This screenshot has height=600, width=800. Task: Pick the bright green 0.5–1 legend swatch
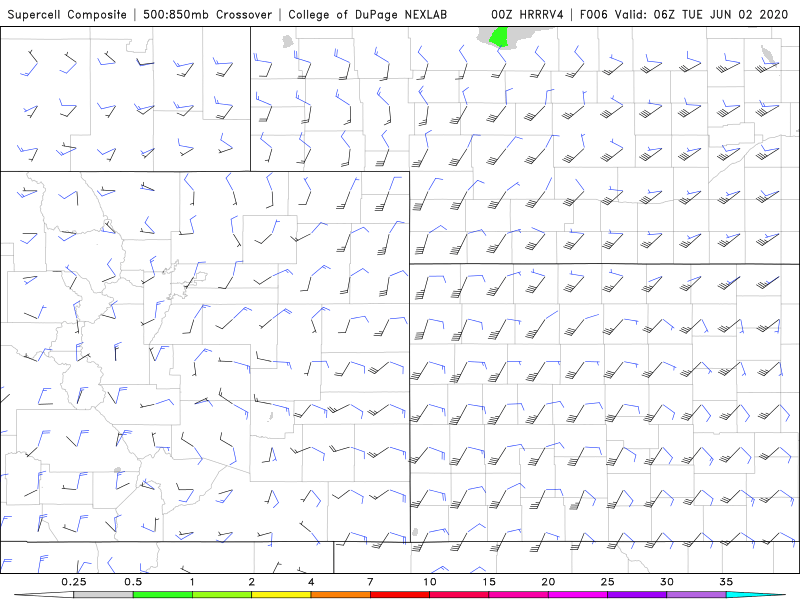(x=163, y=595)
